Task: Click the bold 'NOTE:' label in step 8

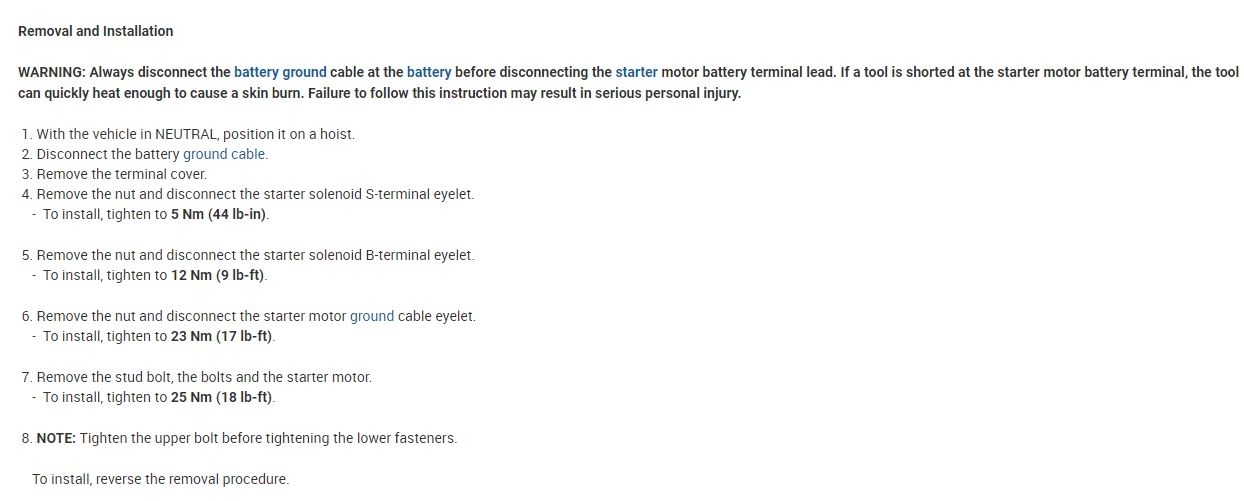Action: point(56,438)
